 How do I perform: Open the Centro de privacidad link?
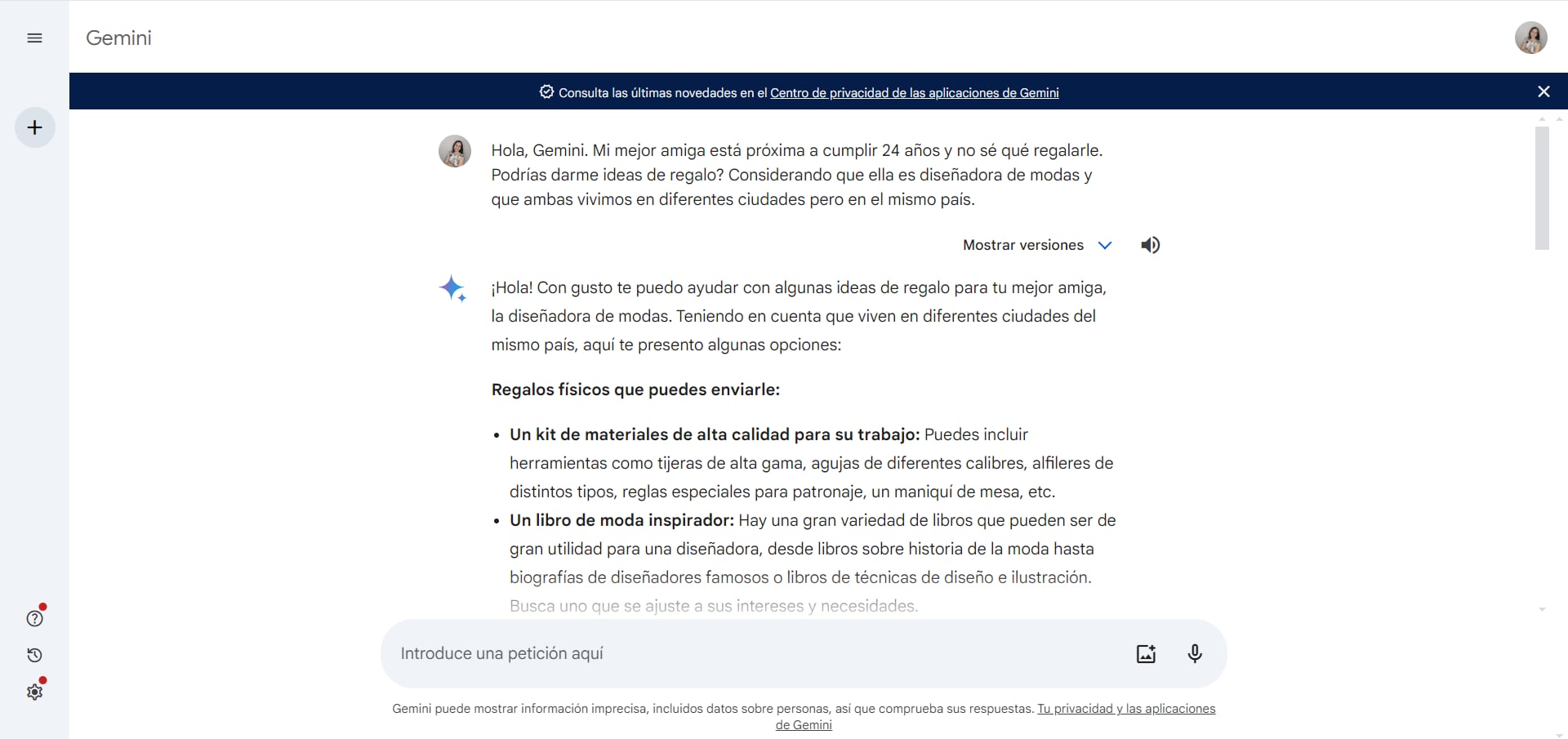coord(914,93)
